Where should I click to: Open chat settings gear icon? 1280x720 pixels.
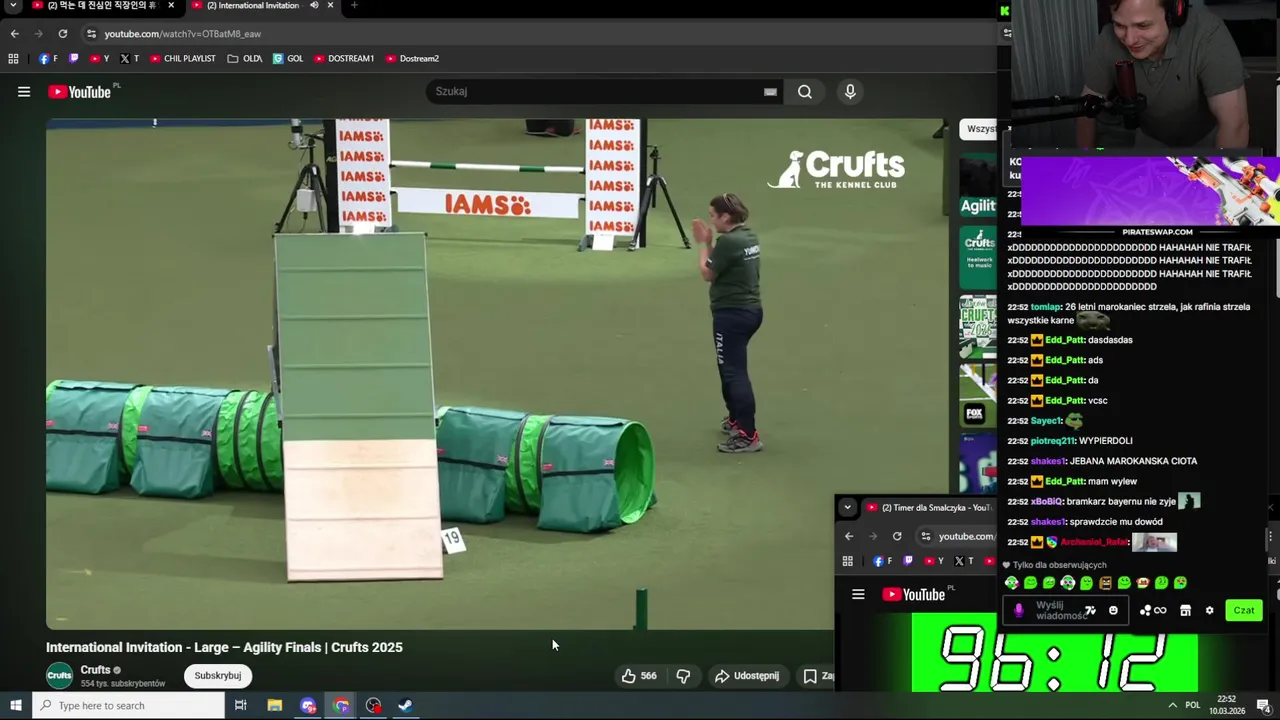[x=1209, y=611]
